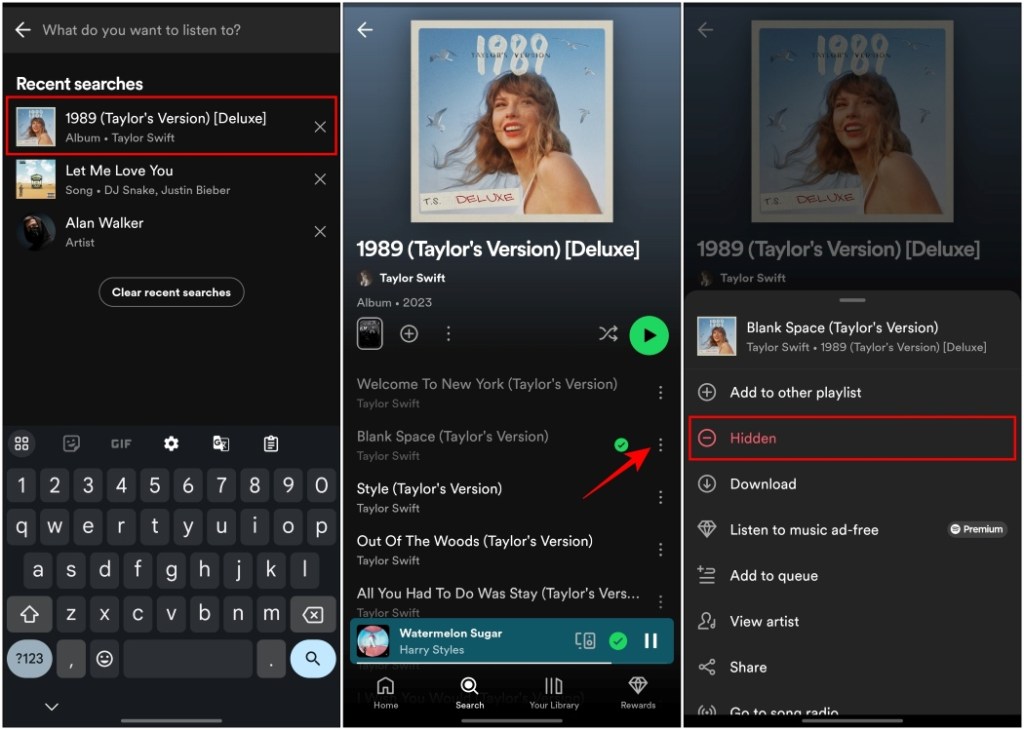
Task: Open options for Blank Space track
Action: coord(661,445)
